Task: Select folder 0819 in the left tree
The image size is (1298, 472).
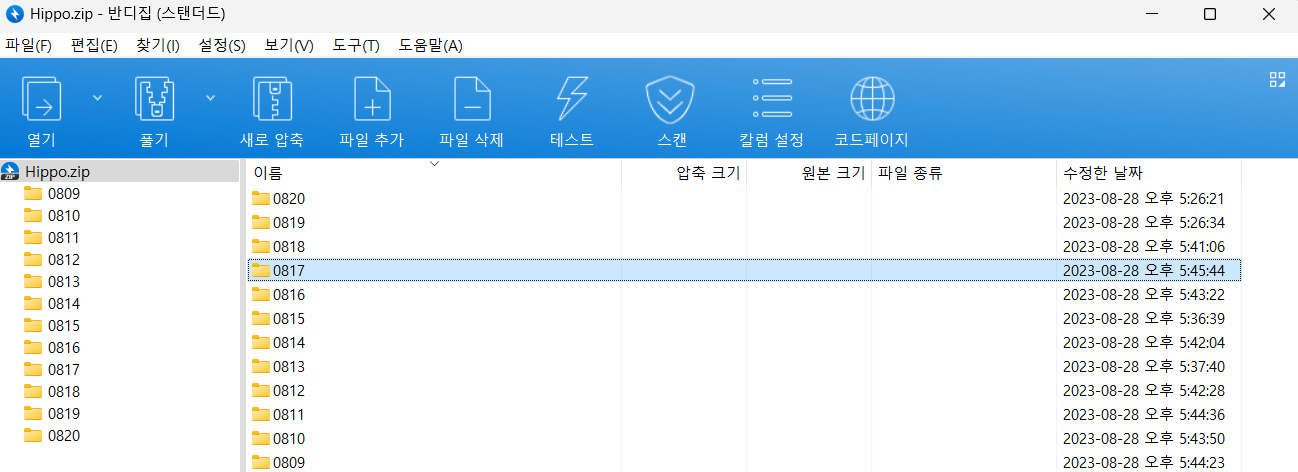Action: coord(63,414)
